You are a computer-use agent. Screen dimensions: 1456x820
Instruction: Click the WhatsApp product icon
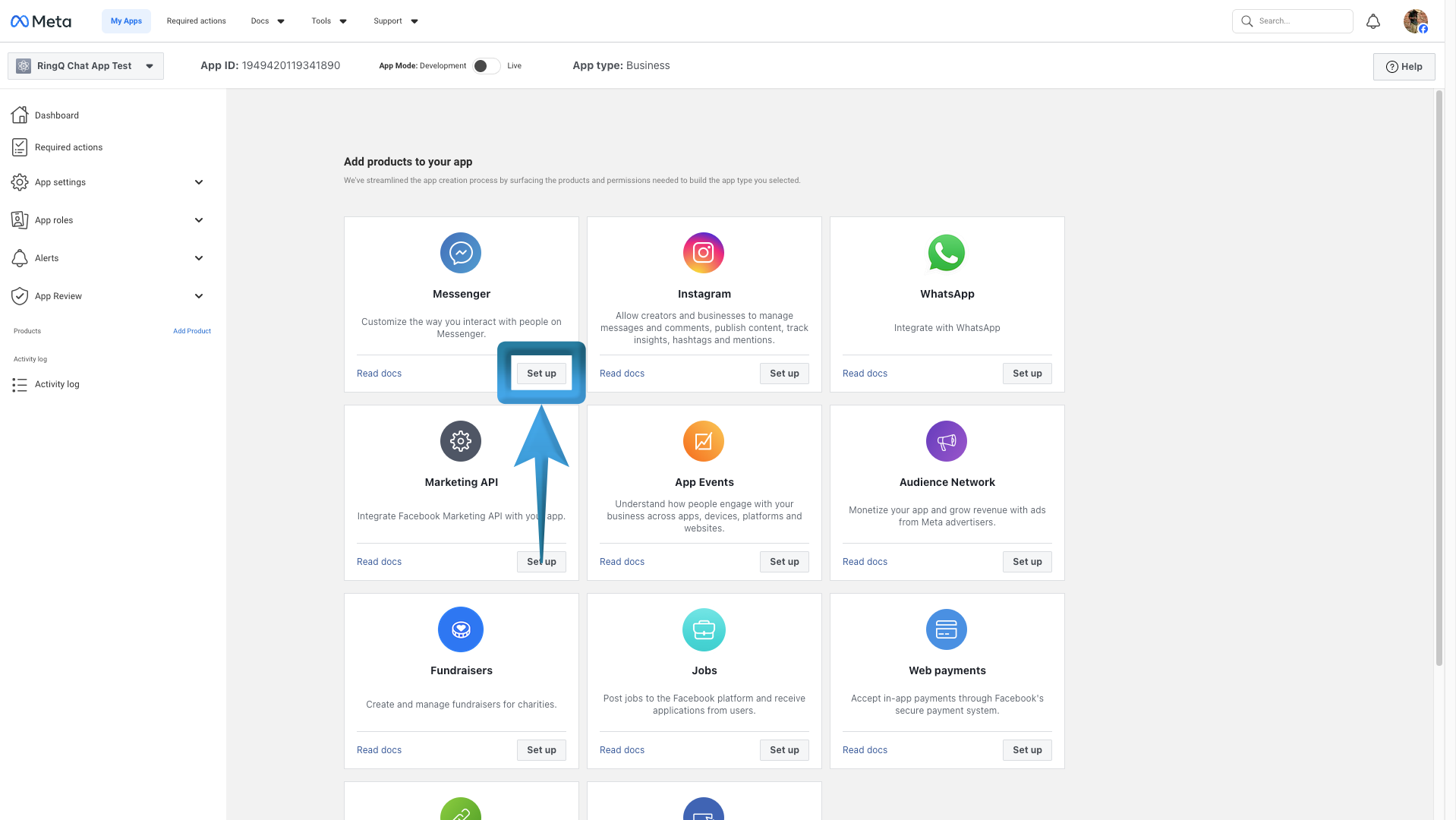coord(946,253)
